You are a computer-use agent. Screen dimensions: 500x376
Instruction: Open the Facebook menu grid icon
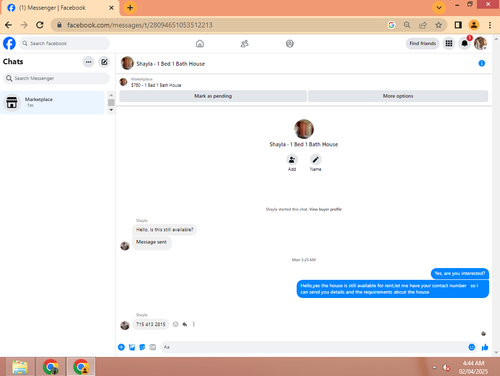pos(449,43)
